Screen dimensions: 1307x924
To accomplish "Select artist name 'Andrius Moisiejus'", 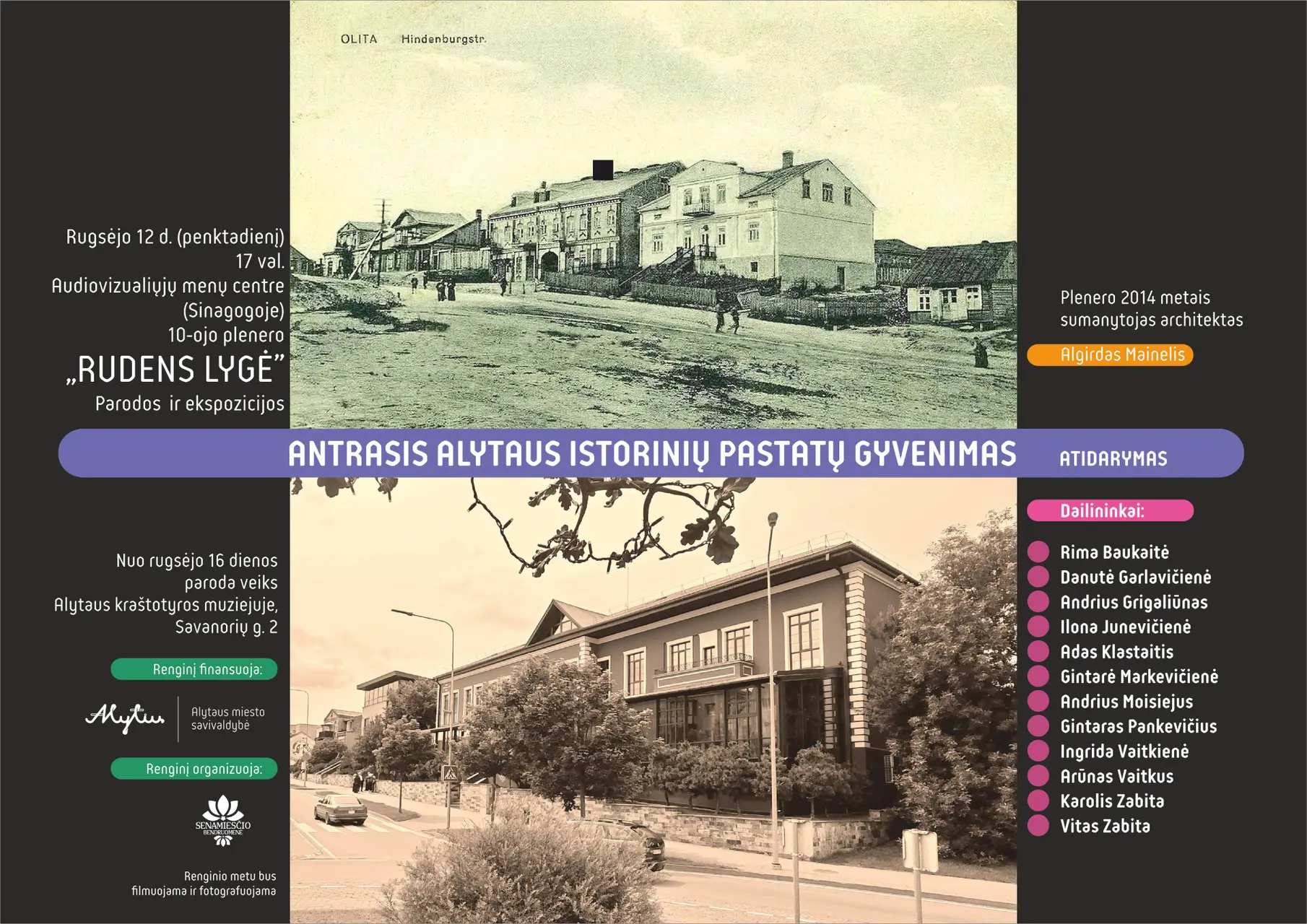I will tap(1126, 702).
